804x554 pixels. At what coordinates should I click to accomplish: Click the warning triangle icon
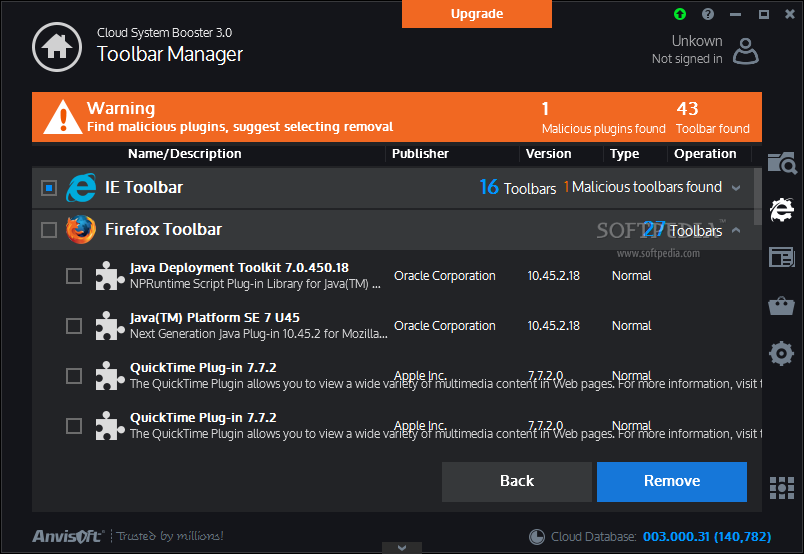[x=63, y=117]
